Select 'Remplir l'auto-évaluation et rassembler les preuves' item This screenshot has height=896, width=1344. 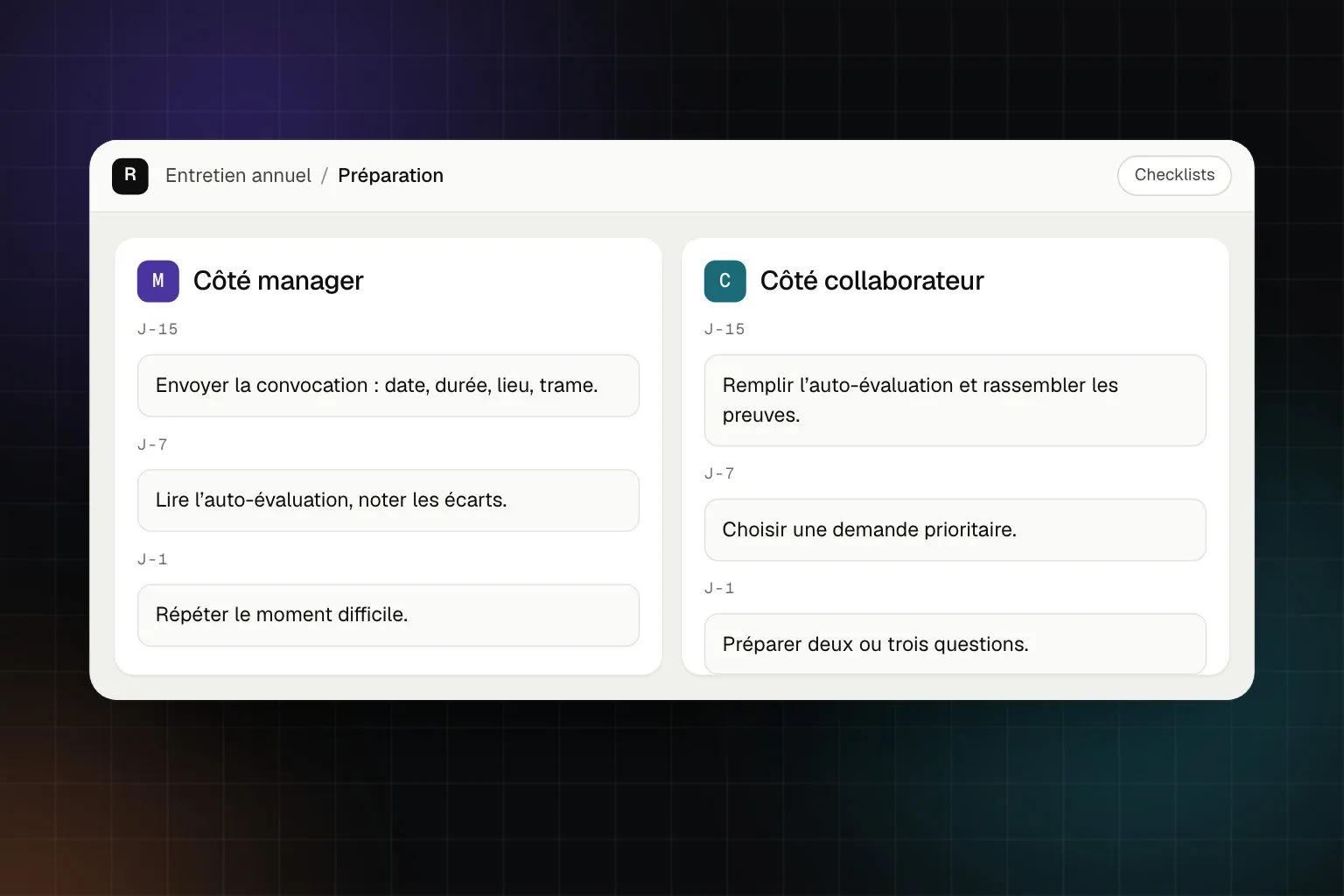pos(955,400)
